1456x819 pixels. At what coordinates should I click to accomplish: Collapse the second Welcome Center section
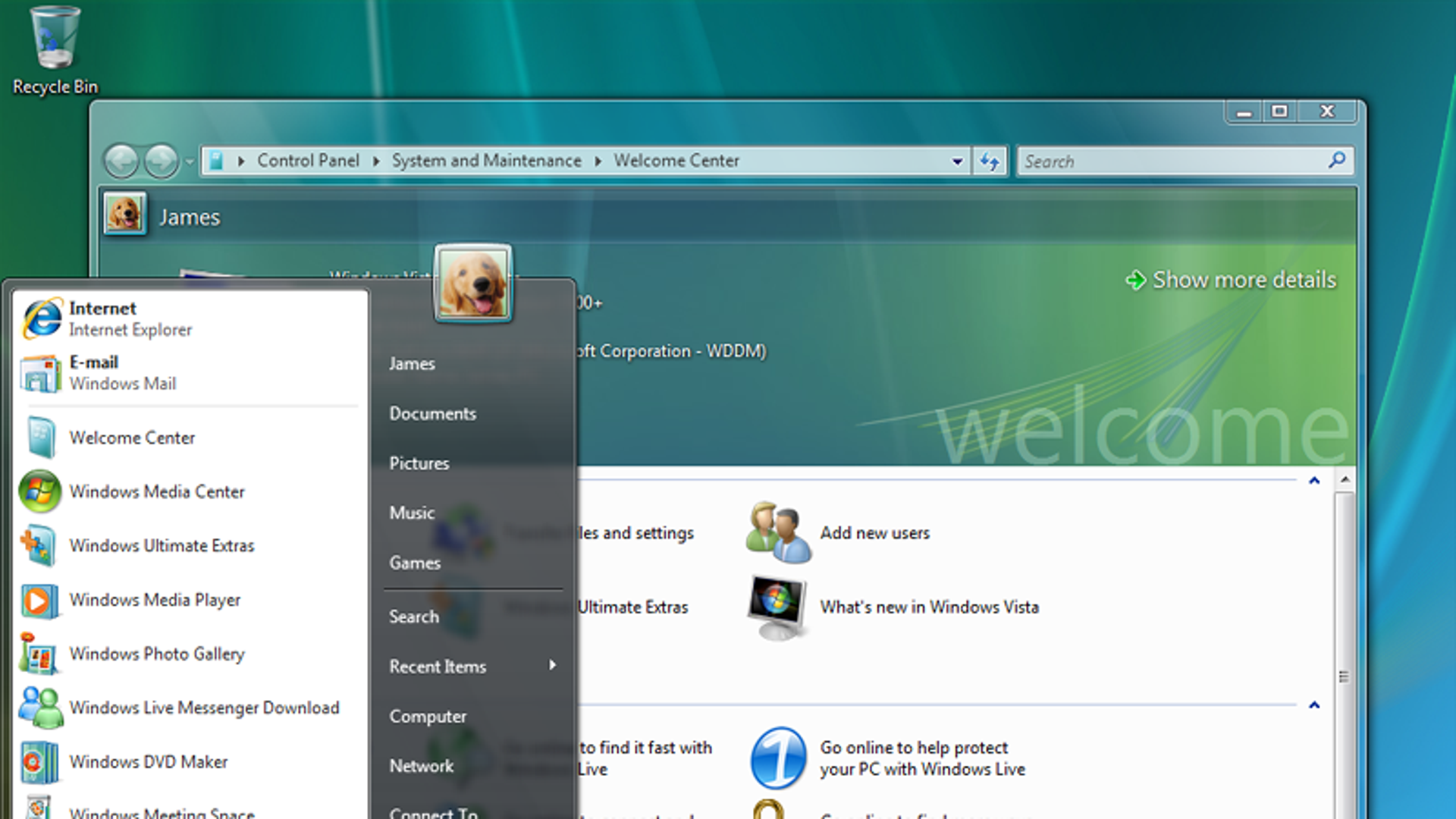pyautogui.click(x=1314, y=704)
